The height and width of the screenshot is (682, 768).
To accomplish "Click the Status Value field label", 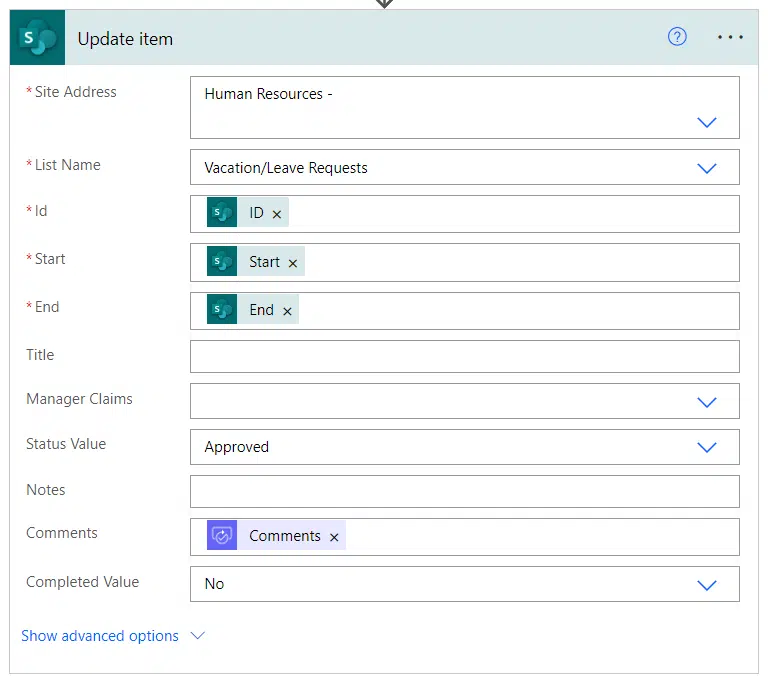I will pyautogui.click(x=66, y=443).
